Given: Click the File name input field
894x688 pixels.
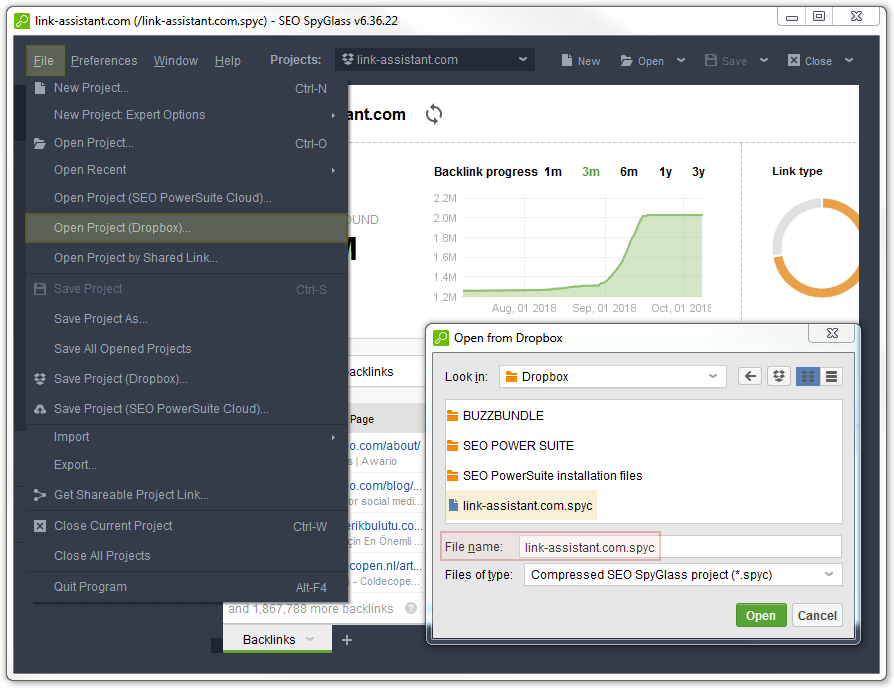Looking at the screenshot, I should (680, 547).
